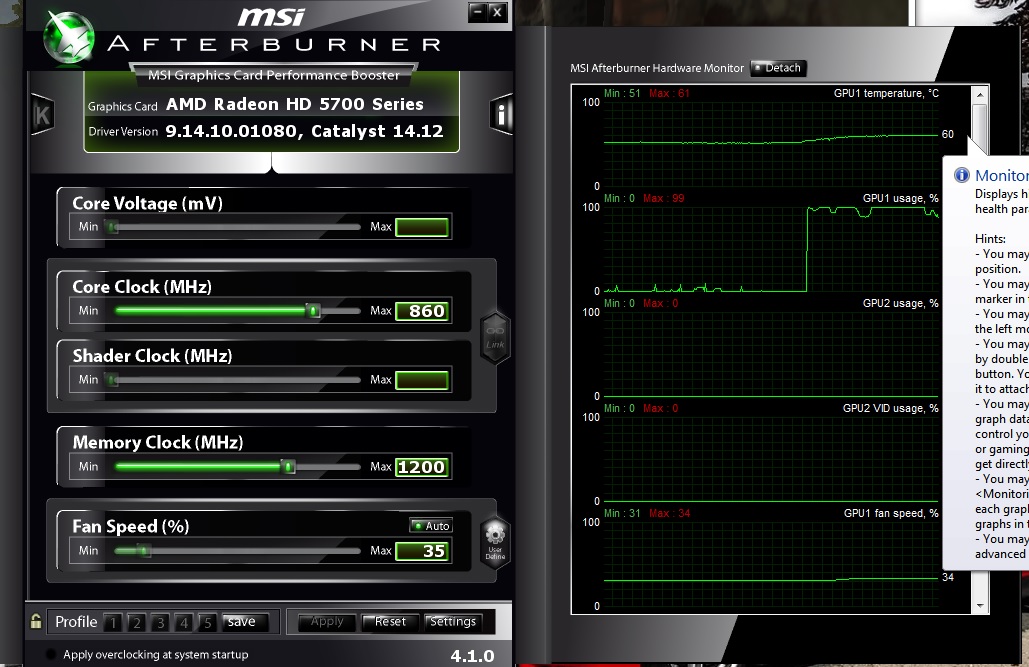Click the GPU1 usage Max : 99 readout

click(663, 198)
